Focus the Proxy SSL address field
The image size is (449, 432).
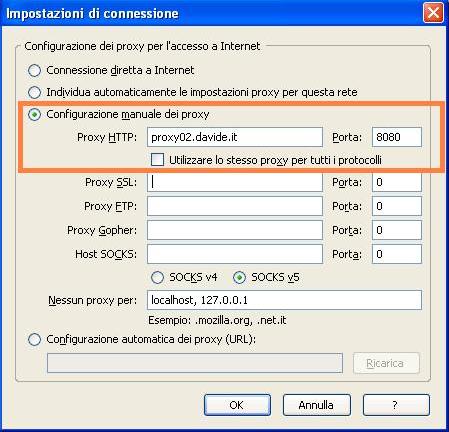coord(235,182)
